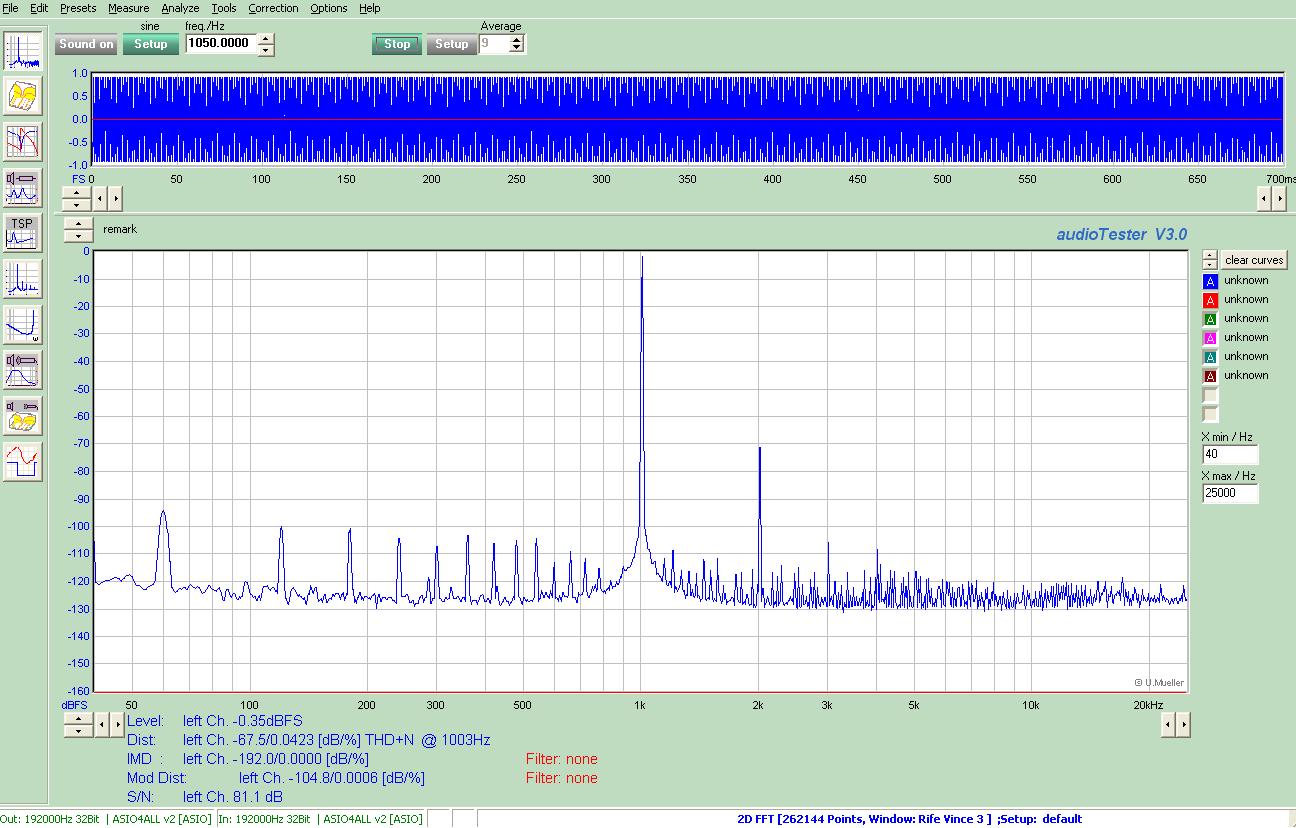
Task: Click waveform vertical scale up arrow
Action: tap(77, 192)
